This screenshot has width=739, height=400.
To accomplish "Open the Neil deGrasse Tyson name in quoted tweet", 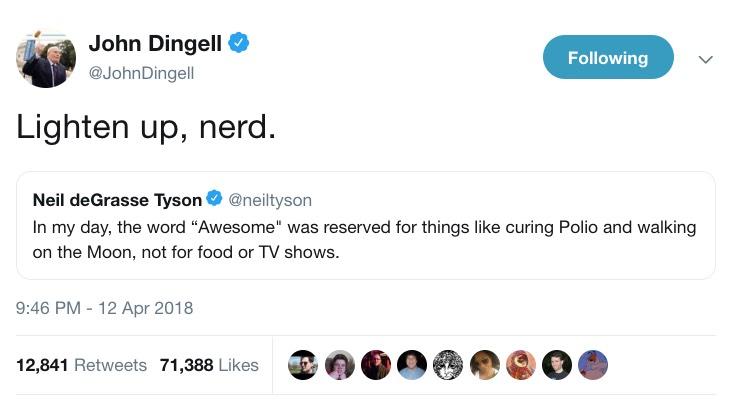I will click(x=117, y=200).
